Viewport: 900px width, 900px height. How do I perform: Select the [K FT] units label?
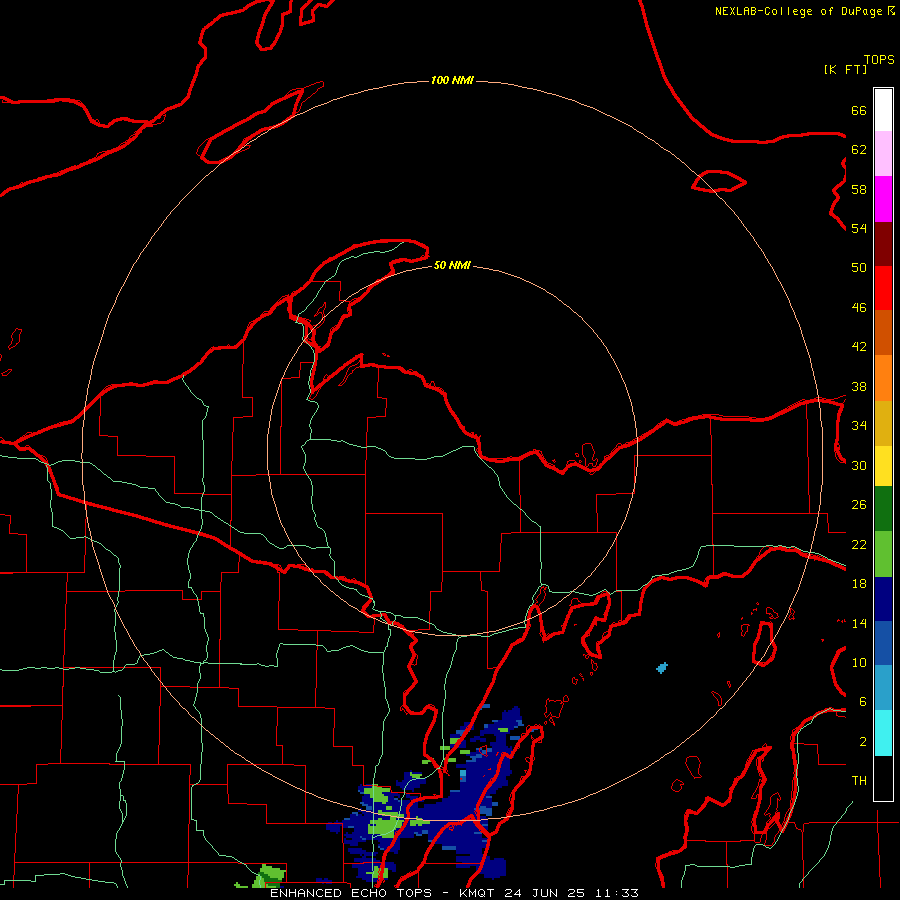click(x=845, y=69)
